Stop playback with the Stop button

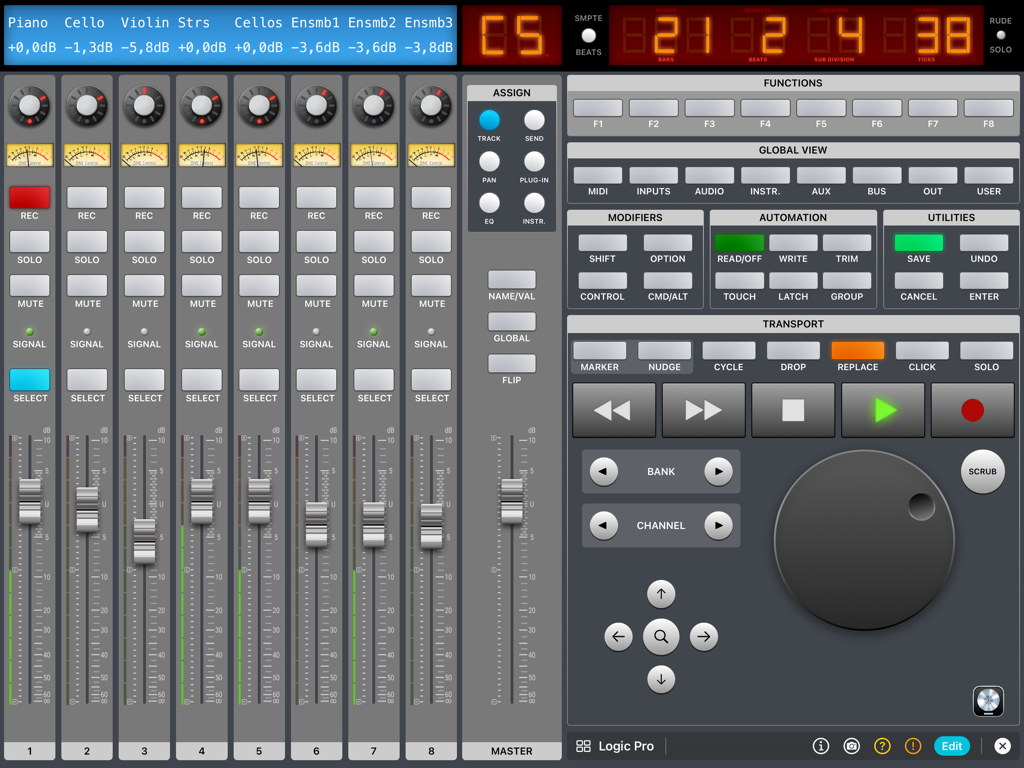pyautogui.click(x=793, y=408)
